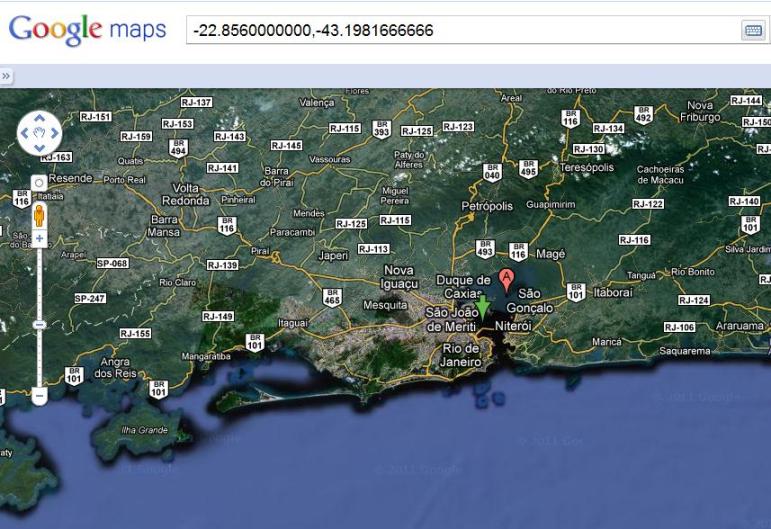Screen dimensions: 771x529
Task: Click the BR 393 highway shield
Action: click(x=382, y=129)
